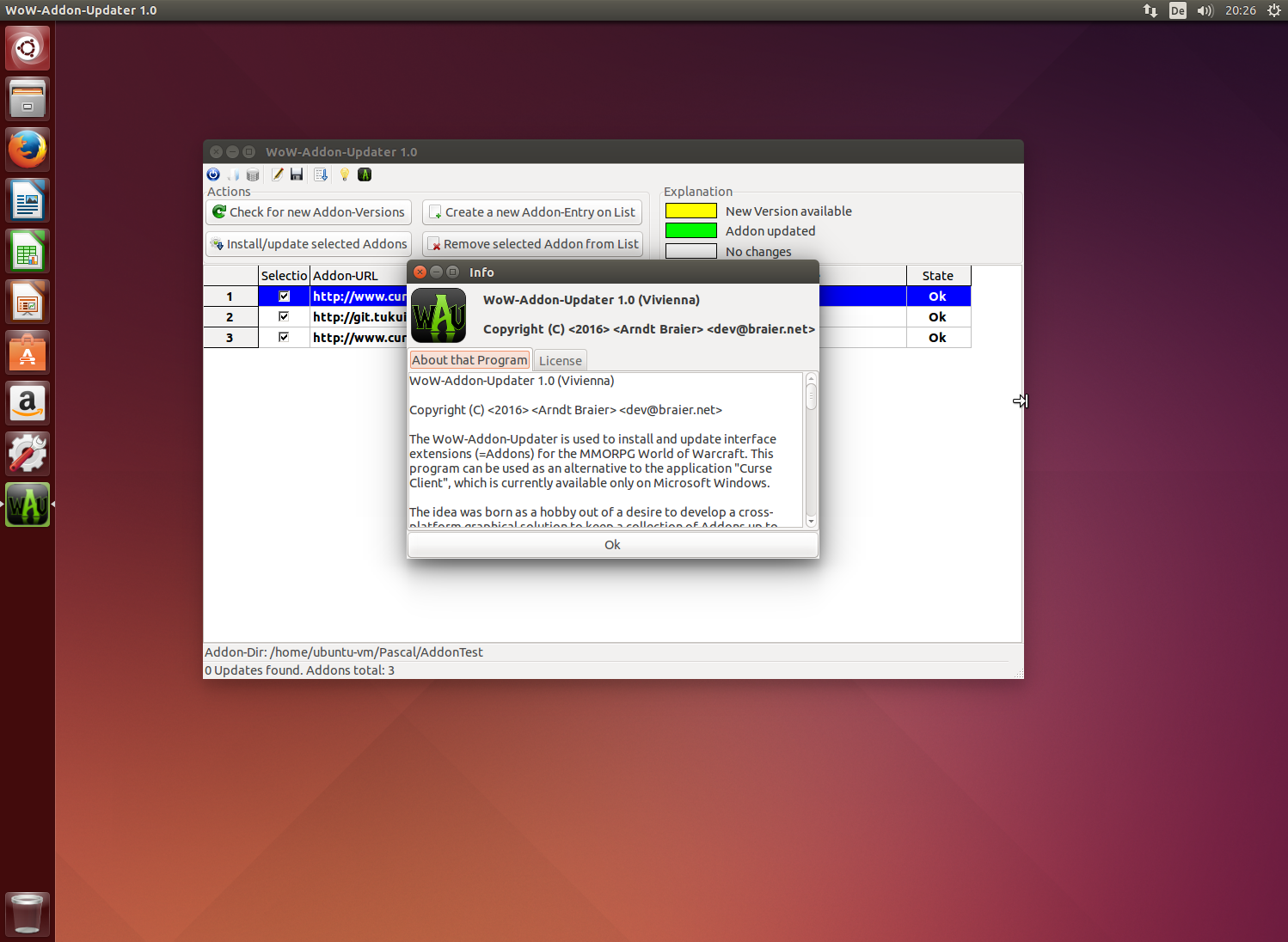The height and width of the screenshot is (942, 1288).
Task: Click the gray database toolbar icon
Action: tap(253, 174)
